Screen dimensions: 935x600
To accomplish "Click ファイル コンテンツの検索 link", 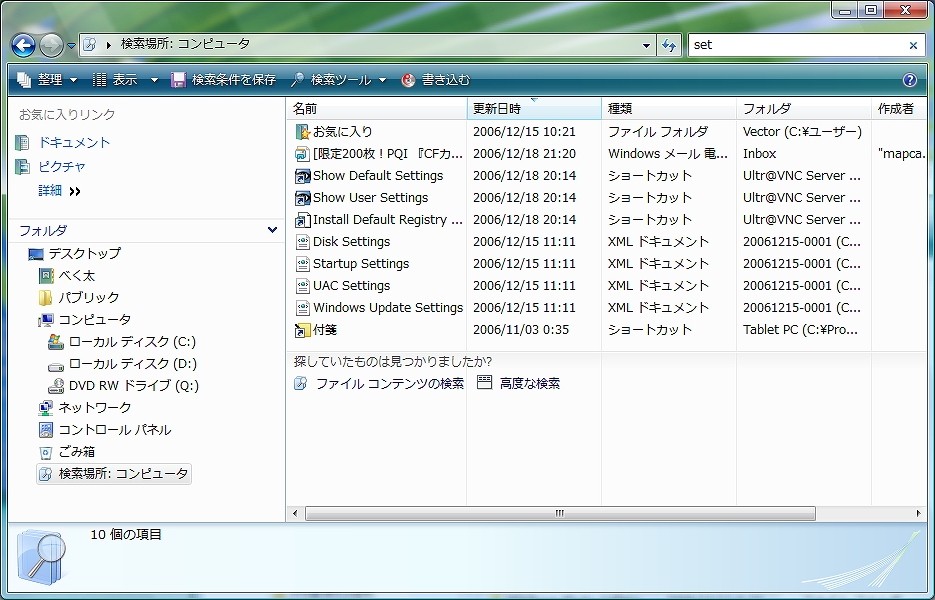I will coord(389,383).
